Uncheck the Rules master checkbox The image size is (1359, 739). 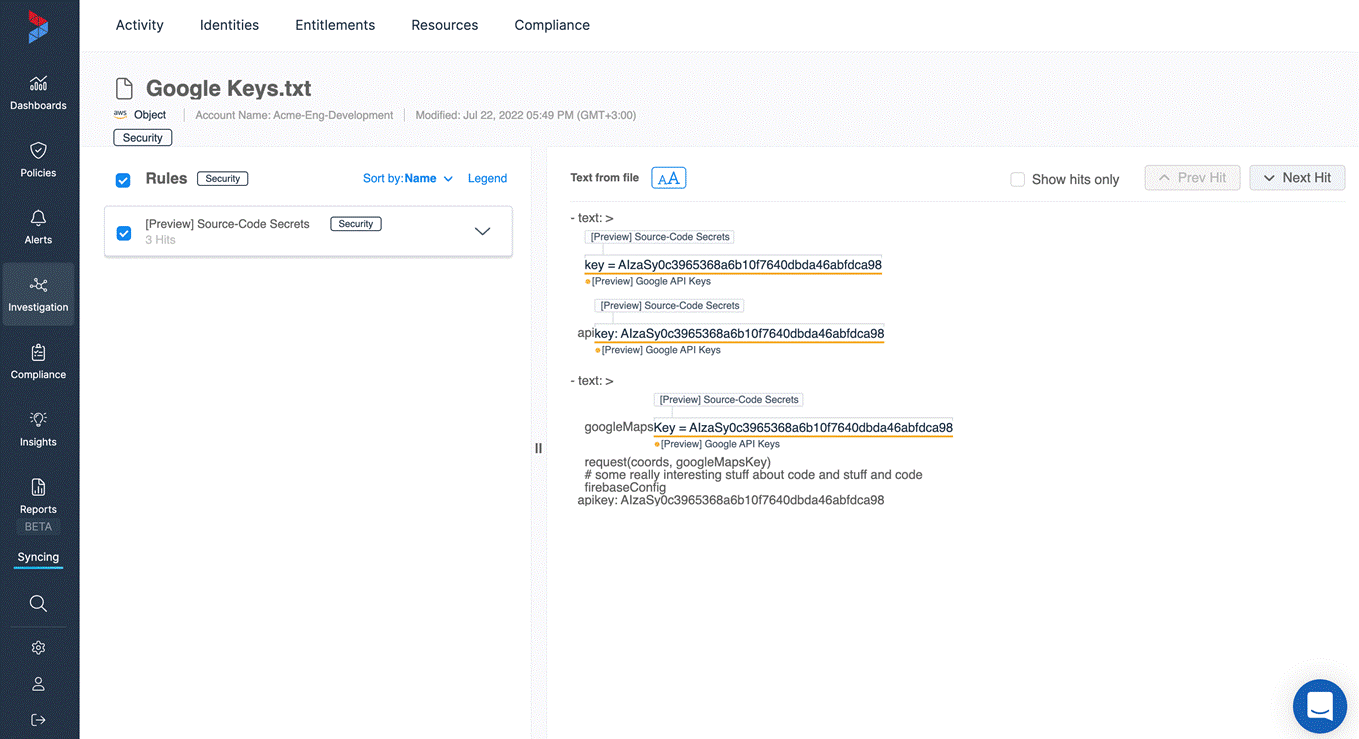123,179
